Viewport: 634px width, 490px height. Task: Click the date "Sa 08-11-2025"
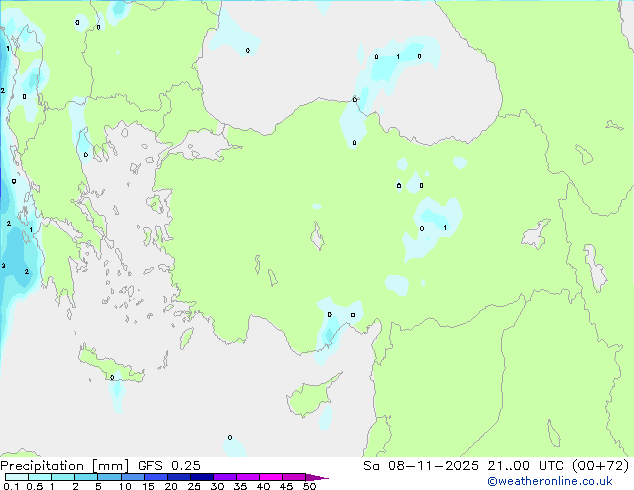point(421,466)
